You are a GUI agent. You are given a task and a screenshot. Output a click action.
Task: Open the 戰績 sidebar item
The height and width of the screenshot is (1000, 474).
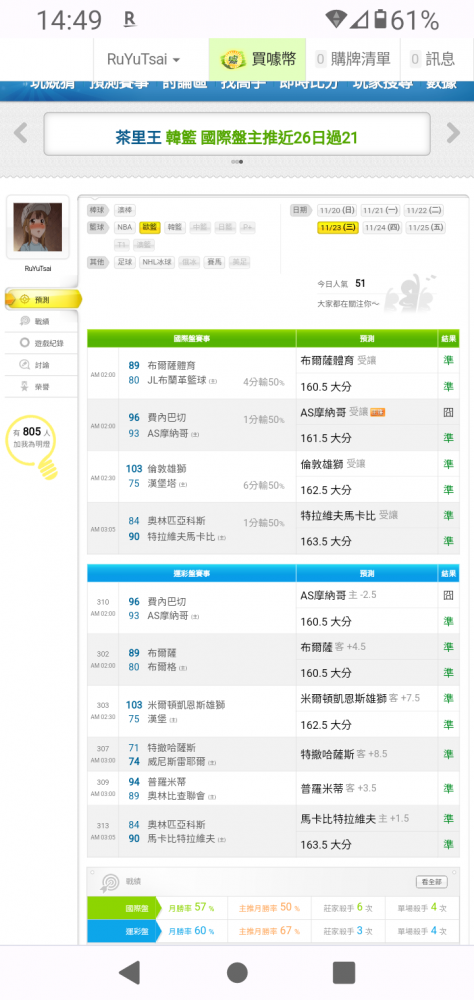(41, 321)
